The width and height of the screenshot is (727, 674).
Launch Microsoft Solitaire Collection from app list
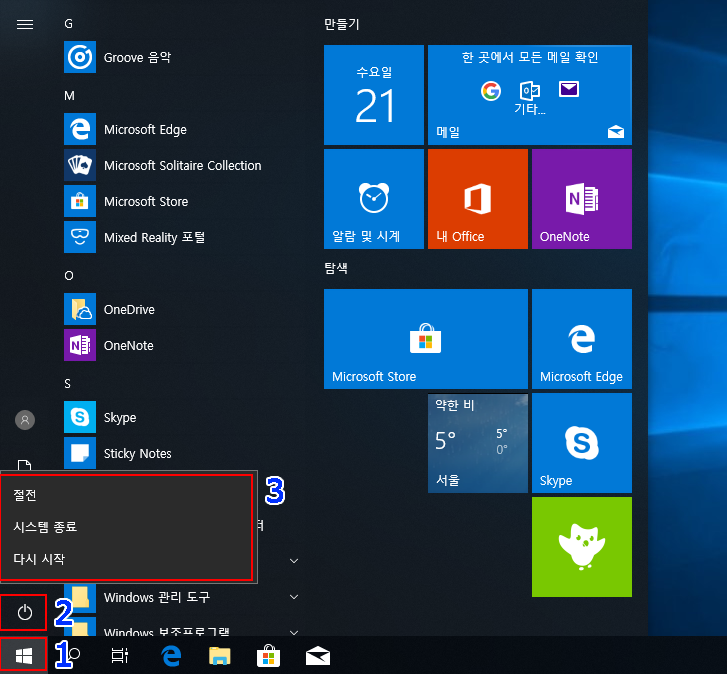(x=182, y=166)
